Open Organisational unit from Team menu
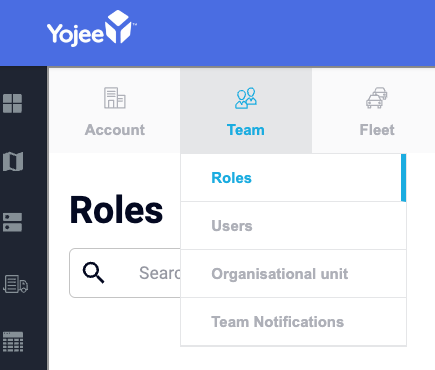 (x=293, y=274)
